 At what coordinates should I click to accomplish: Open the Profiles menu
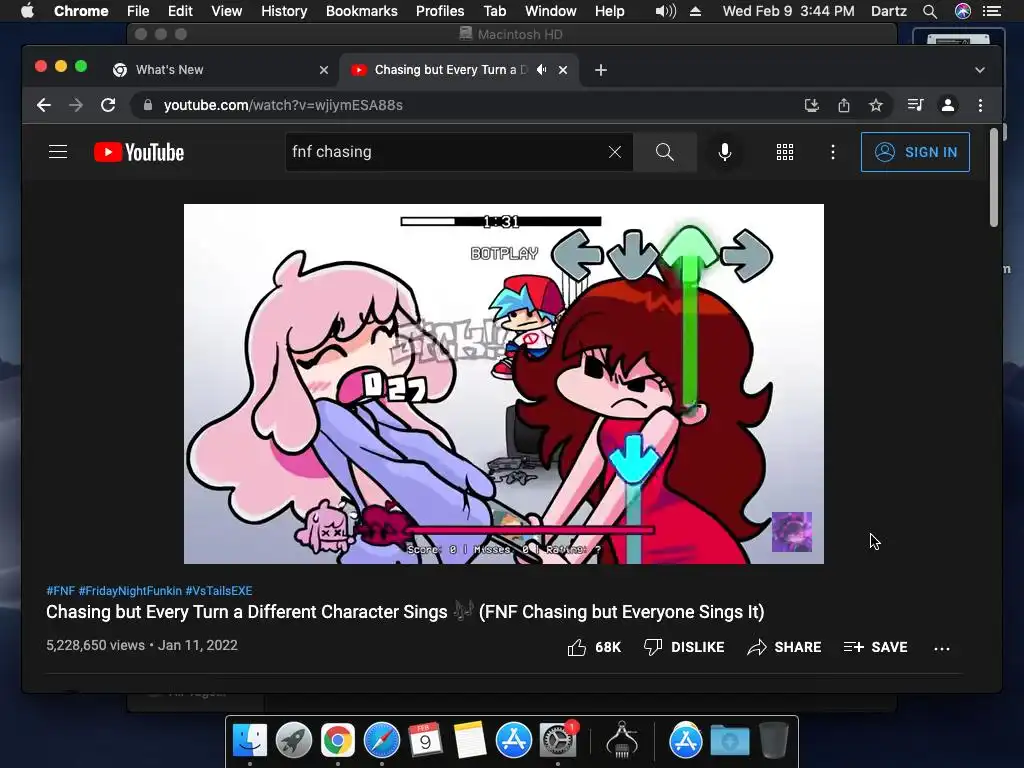tap(440, 11)
